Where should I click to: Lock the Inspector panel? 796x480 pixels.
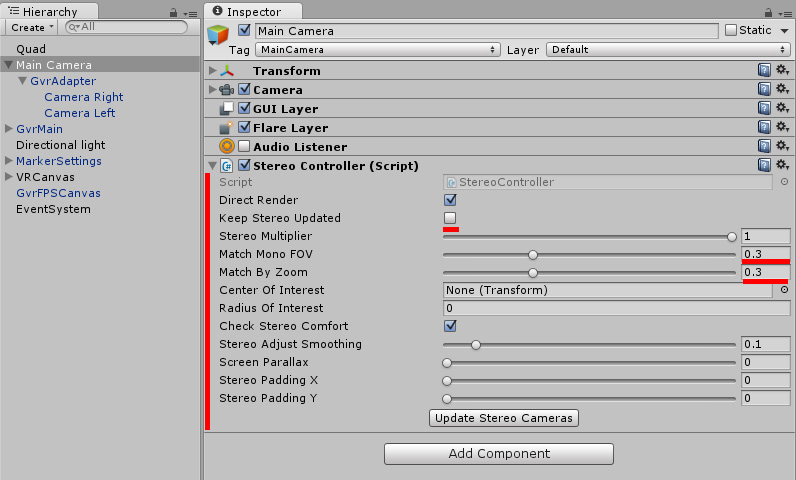point(769,12)
